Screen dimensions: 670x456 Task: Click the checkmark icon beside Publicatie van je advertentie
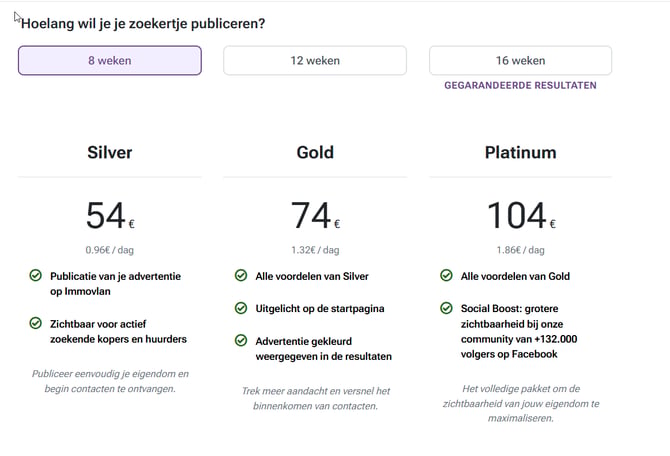(35, 276)
